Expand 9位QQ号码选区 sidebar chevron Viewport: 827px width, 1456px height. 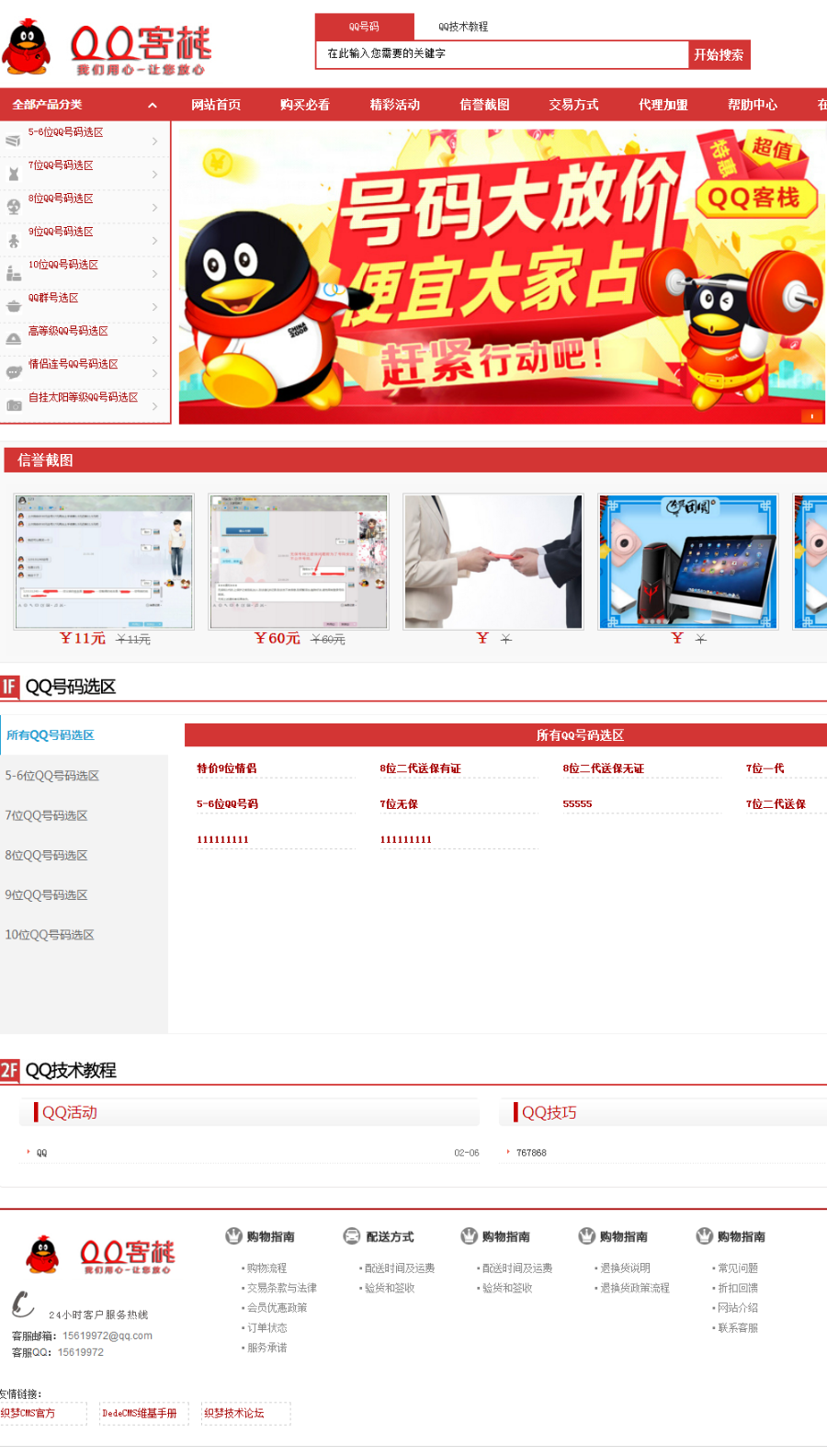coord(154,240)
